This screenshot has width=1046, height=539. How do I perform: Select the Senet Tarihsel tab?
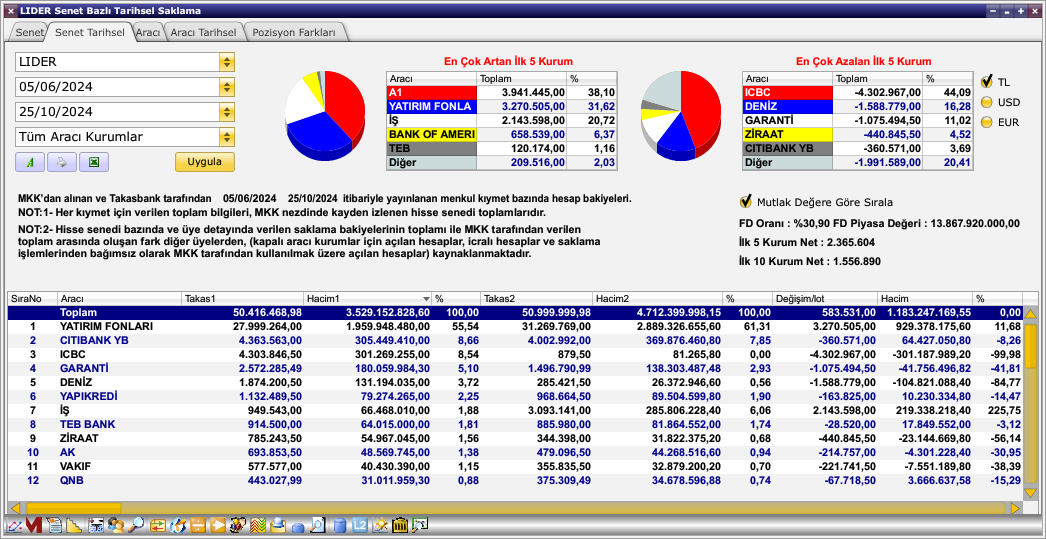[89, 32]
